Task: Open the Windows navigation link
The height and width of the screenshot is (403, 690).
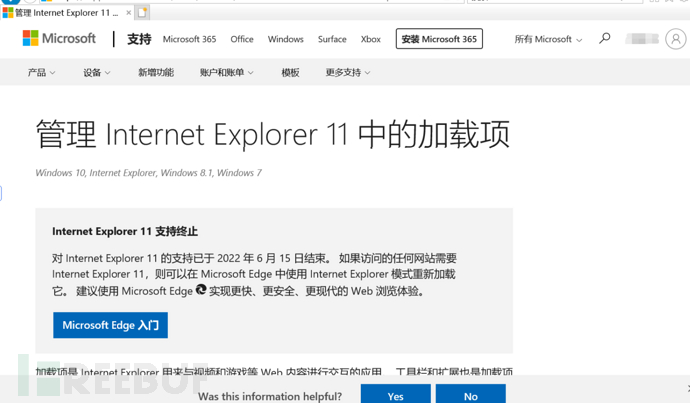Action: pyautogui.click(x=286, y=39)
